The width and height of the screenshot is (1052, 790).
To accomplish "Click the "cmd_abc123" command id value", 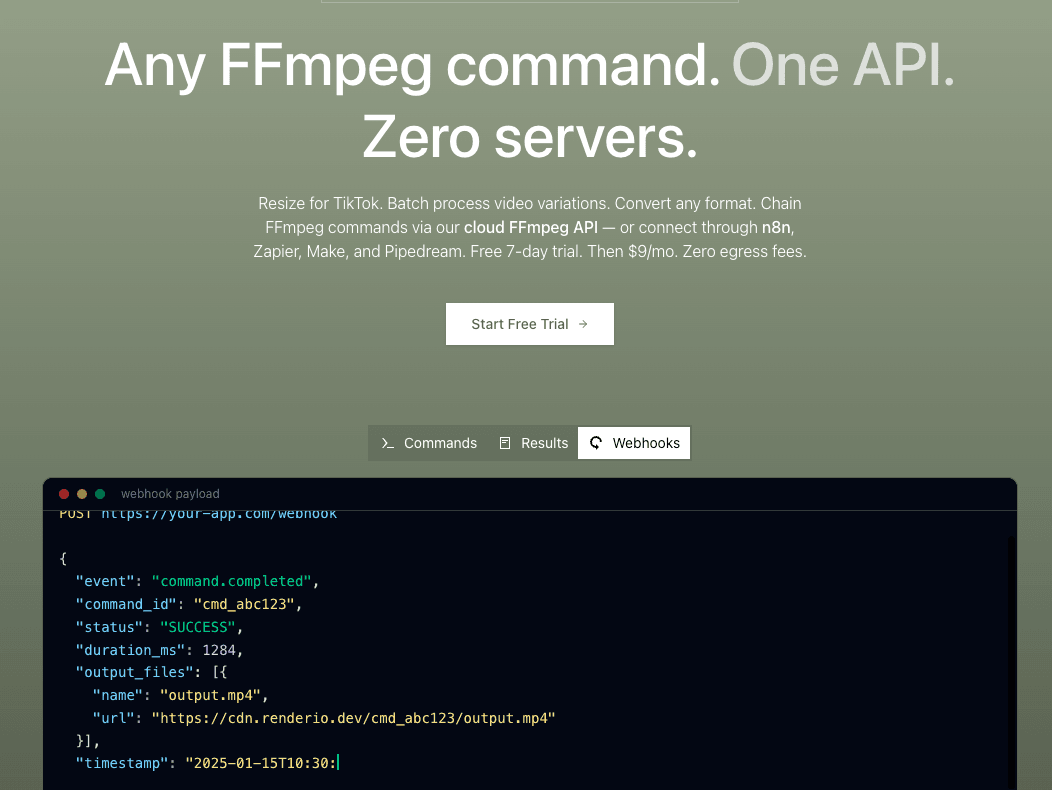I will tap(244, 604).
